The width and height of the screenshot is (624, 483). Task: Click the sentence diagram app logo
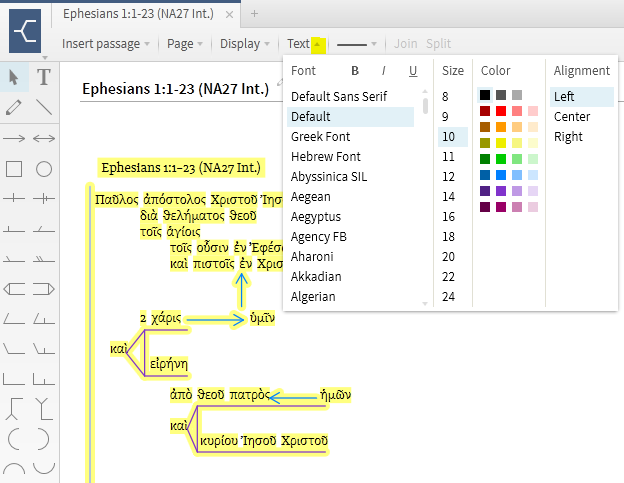25,31
